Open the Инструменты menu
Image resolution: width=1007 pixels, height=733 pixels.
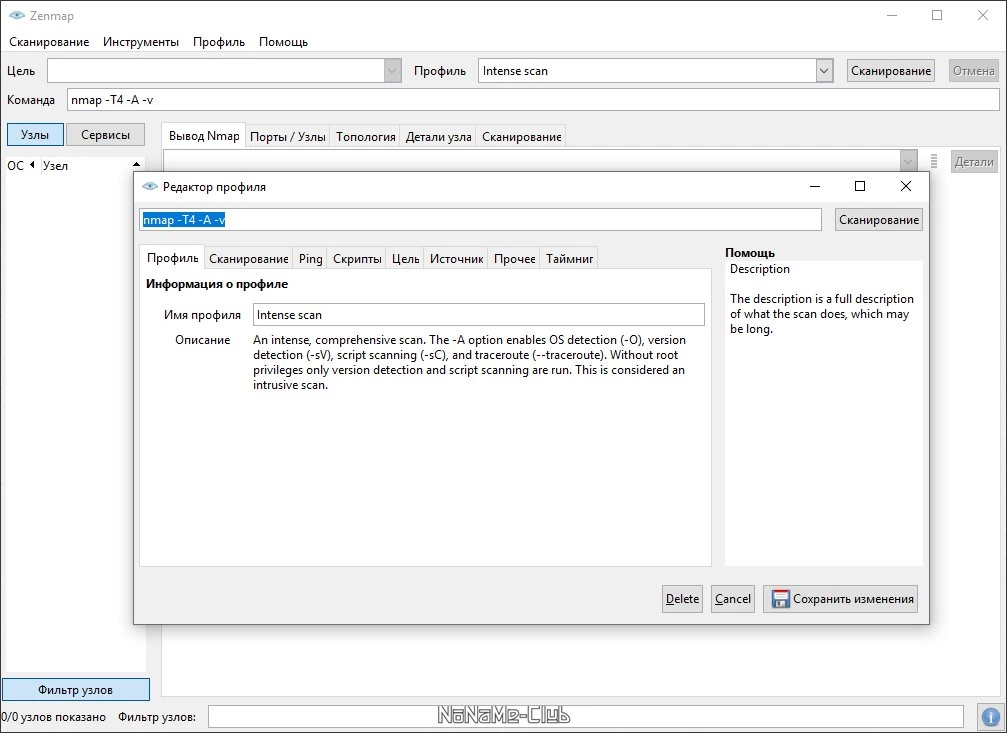click(x=141, y=42)
